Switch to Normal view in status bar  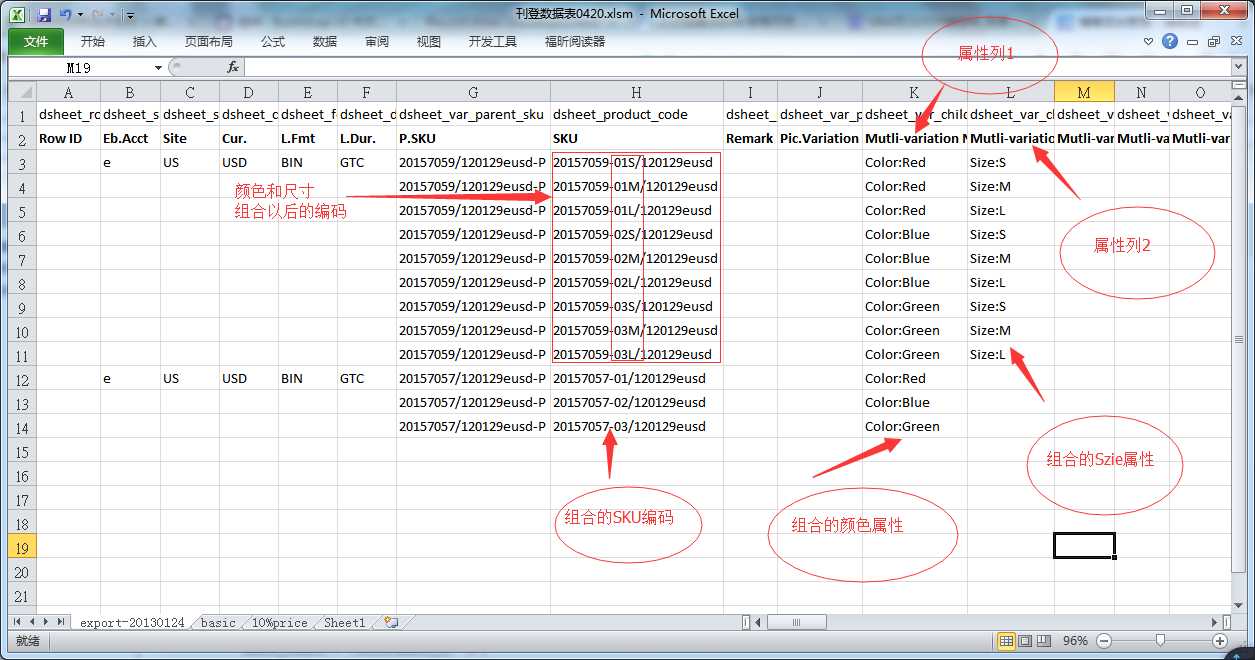1006,641
